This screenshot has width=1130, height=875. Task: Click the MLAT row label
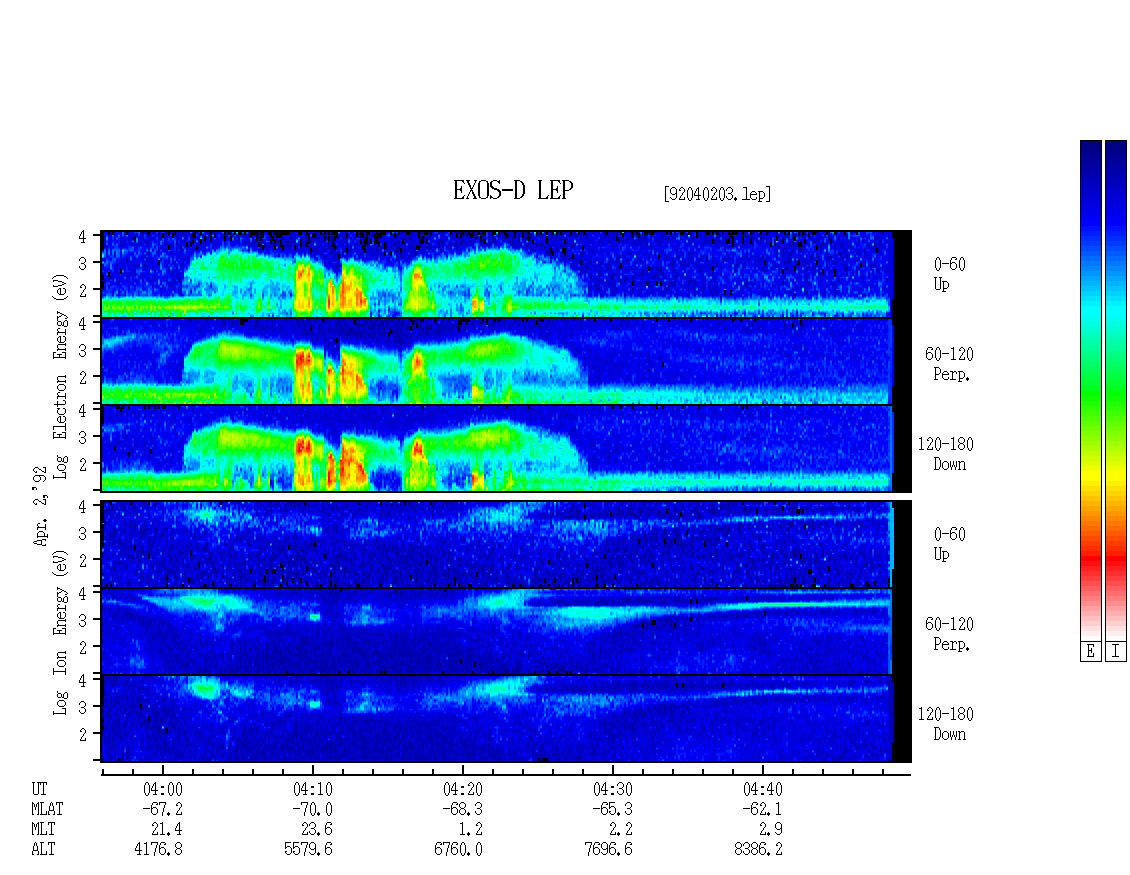47,809
